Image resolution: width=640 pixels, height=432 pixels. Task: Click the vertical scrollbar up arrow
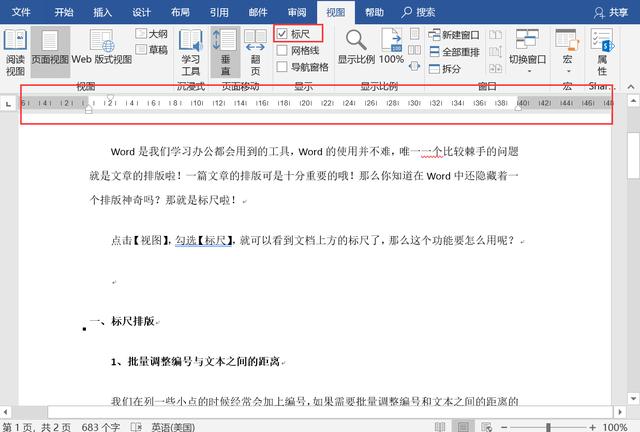click(x=633, y=100)
